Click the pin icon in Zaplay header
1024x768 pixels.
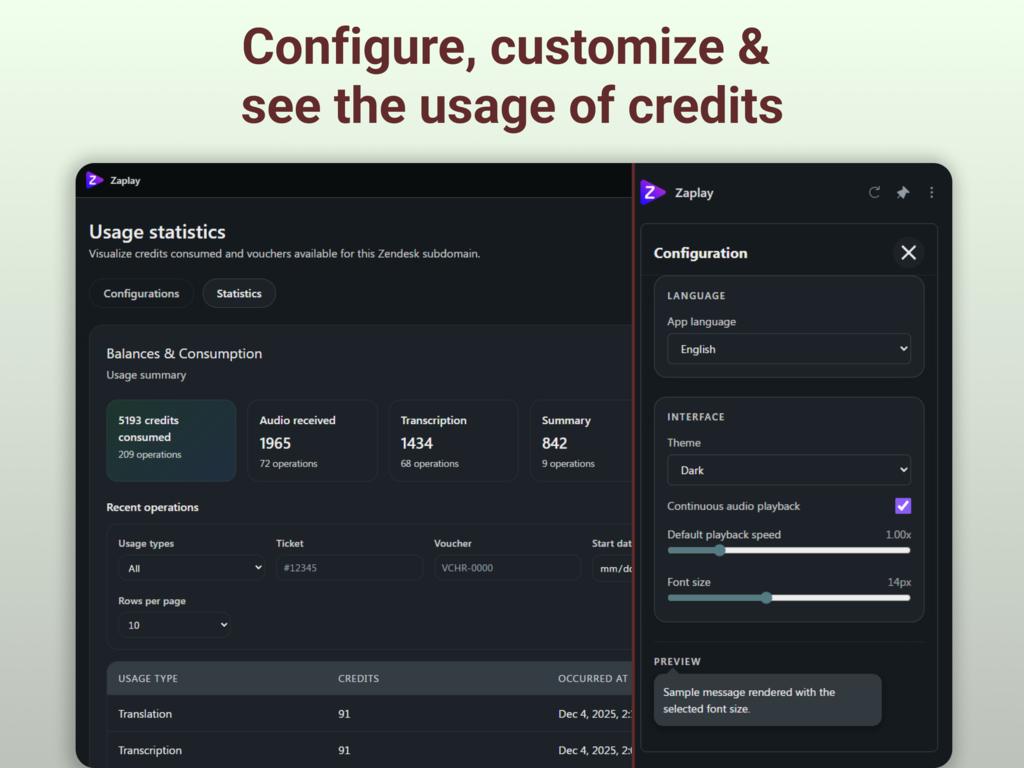903,193
